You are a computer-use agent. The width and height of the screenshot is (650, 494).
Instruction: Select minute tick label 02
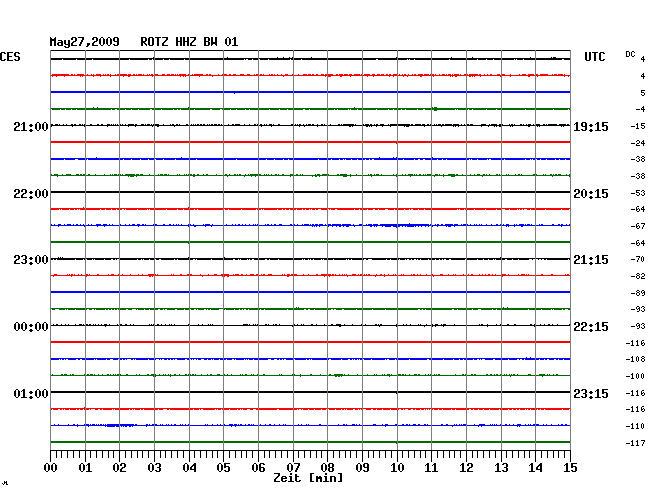coord(119,468)
